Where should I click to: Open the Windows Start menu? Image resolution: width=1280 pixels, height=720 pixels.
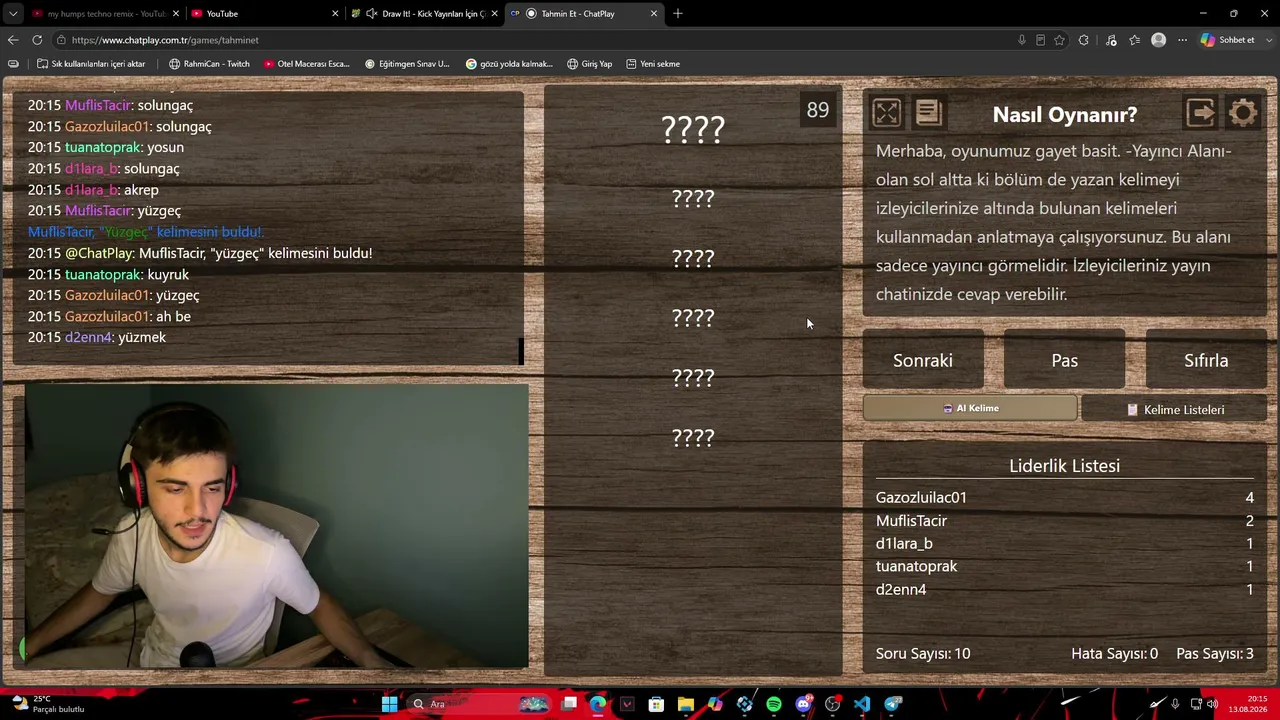389,704
